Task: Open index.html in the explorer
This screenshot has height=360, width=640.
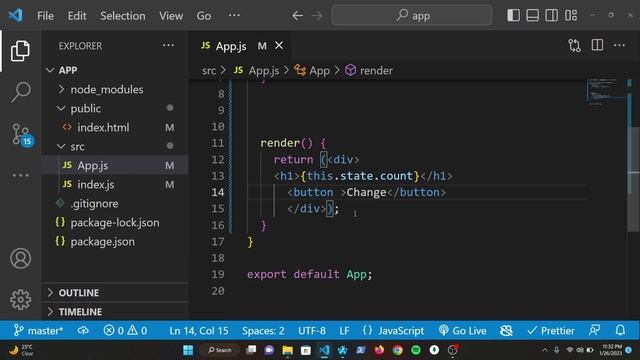Action: (x=115, y=127)
